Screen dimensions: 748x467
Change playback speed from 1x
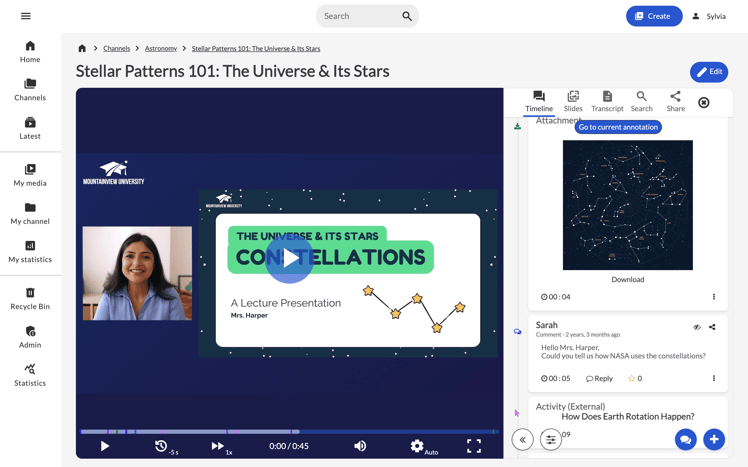click(218, 446)
